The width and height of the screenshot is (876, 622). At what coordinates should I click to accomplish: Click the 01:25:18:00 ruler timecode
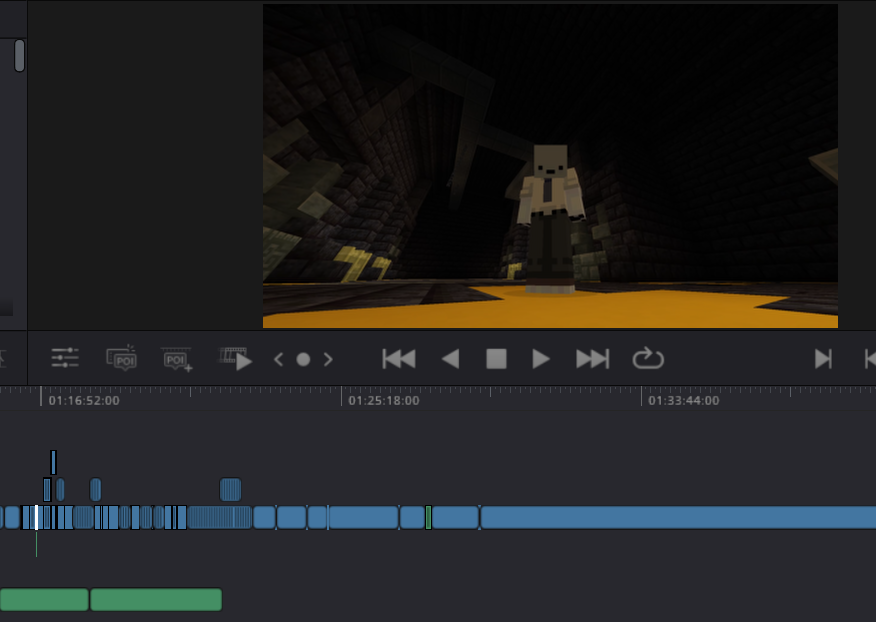(x=384, y=401)
